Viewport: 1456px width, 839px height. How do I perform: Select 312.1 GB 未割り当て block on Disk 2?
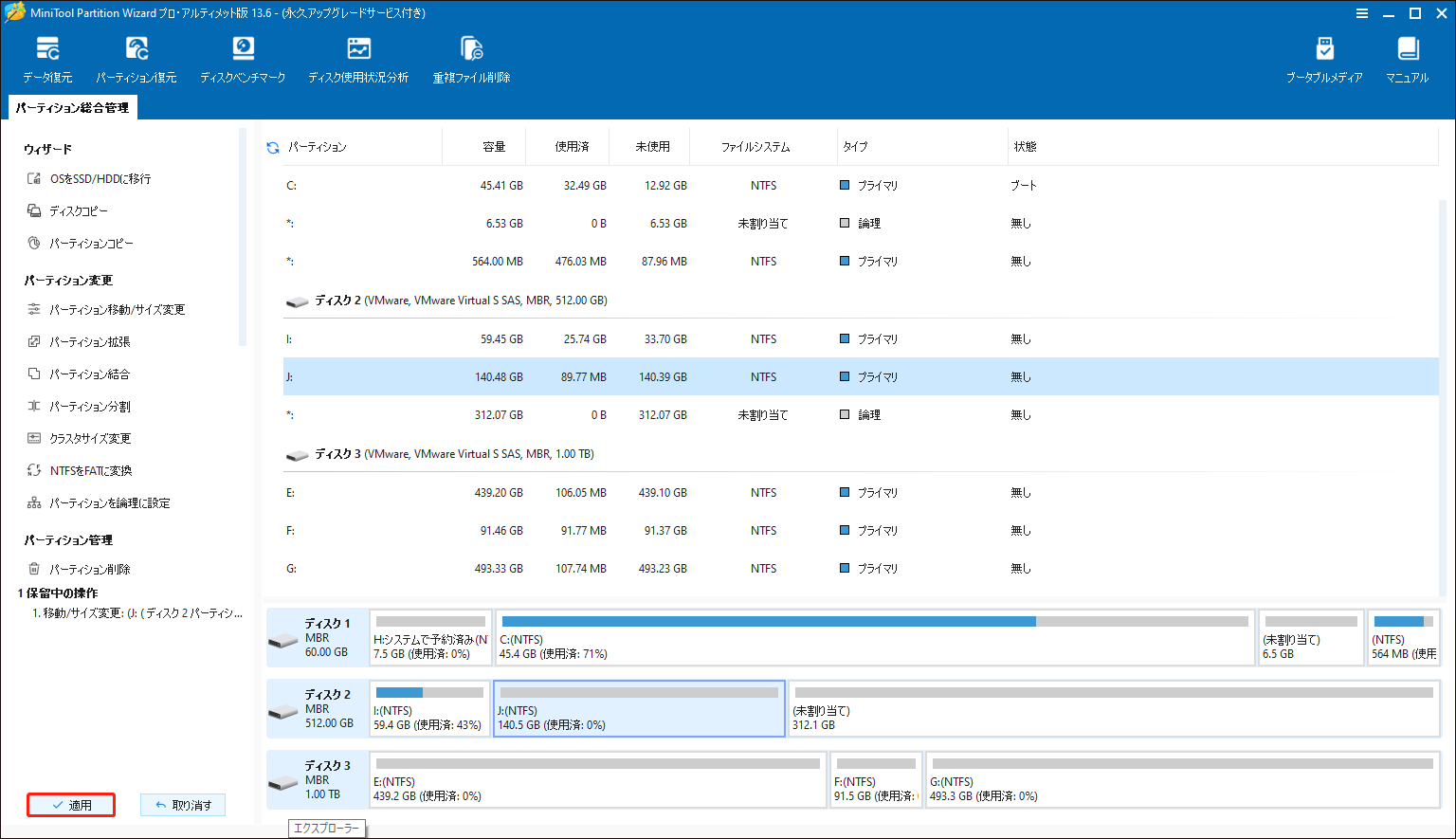point(1114,708)
